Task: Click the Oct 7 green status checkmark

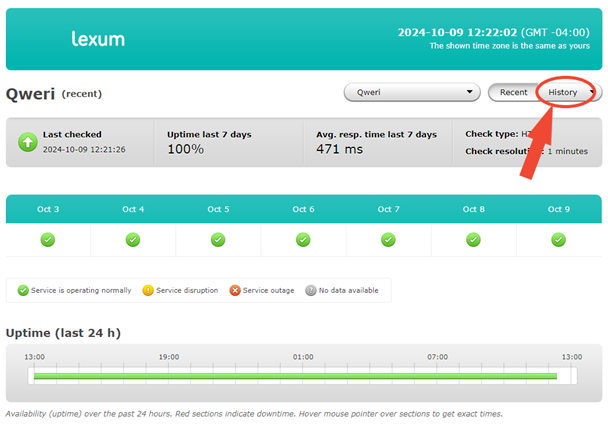Action: [x=388, y=240]
